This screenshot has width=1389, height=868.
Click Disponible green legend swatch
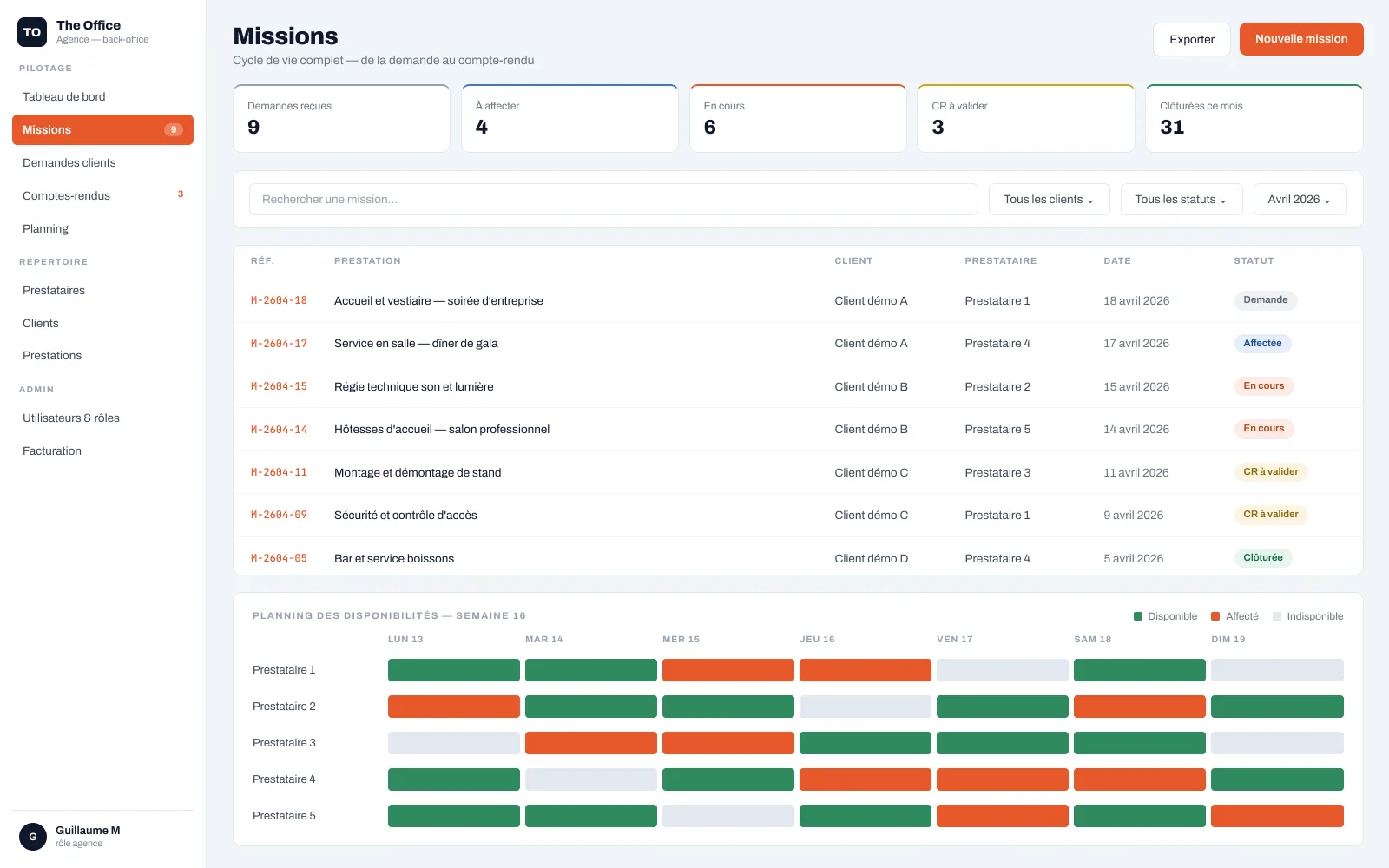[1138, 616]
